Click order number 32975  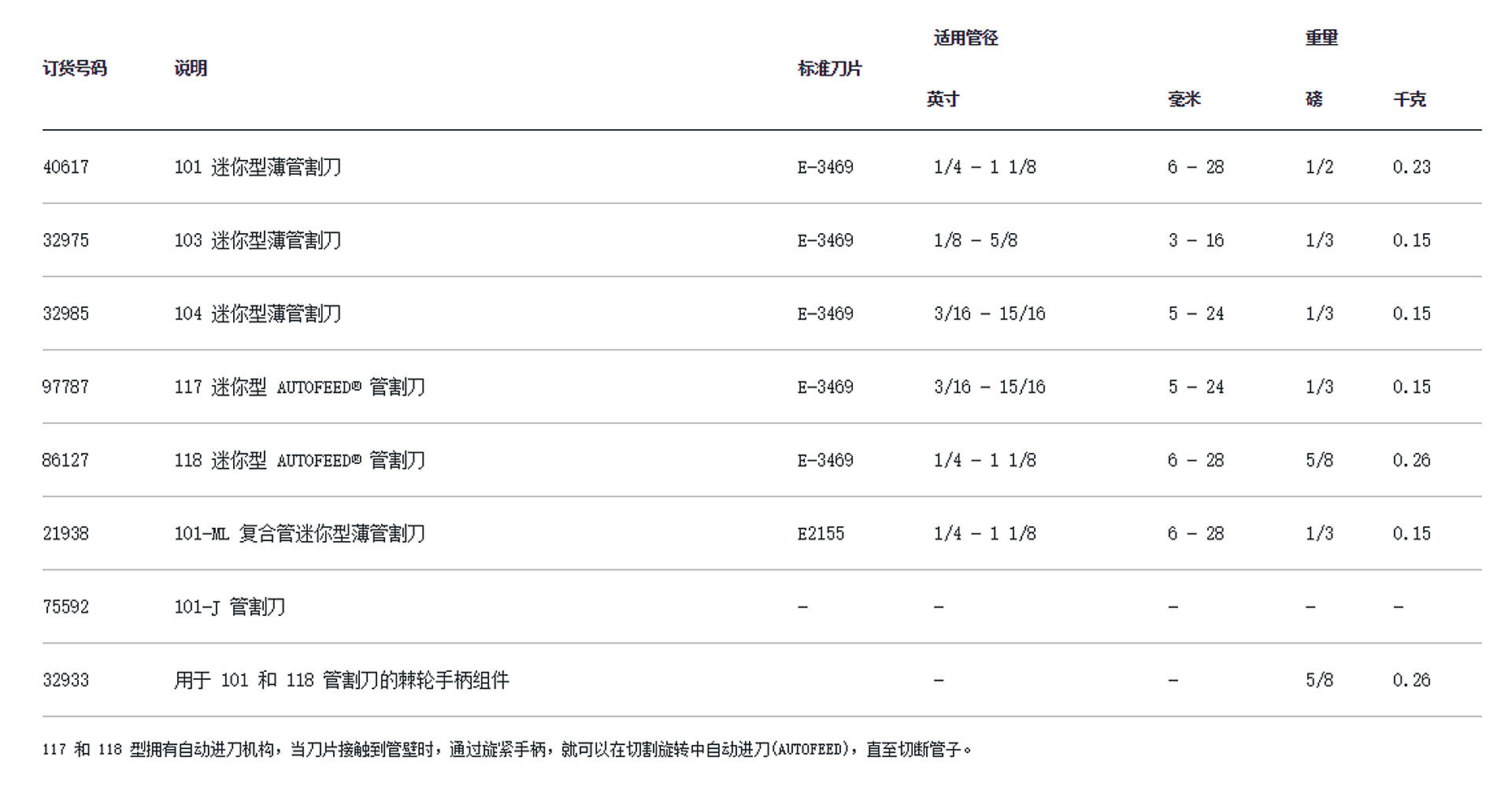tap(65, 240)
